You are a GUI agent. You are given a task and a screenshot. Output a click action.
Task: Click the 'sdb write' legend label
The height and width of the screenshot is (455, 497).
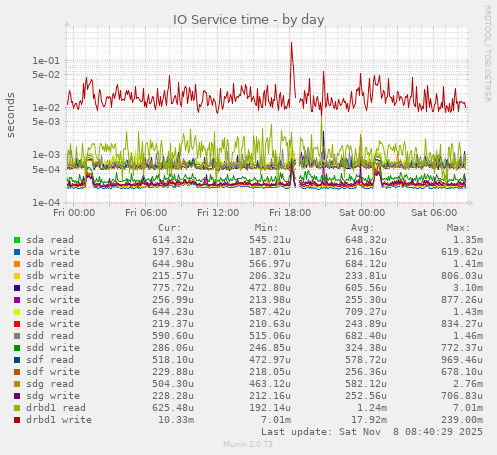[53, 276]
